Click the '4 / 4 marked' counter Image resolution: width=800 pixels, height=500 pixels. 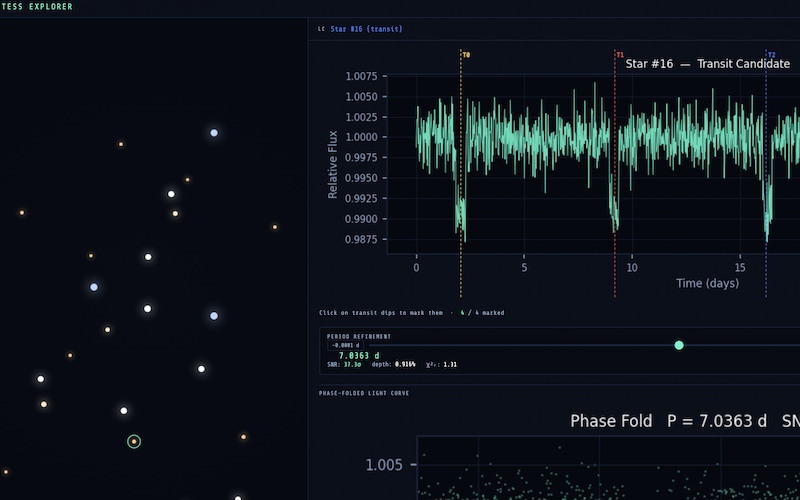coord(482,313)
